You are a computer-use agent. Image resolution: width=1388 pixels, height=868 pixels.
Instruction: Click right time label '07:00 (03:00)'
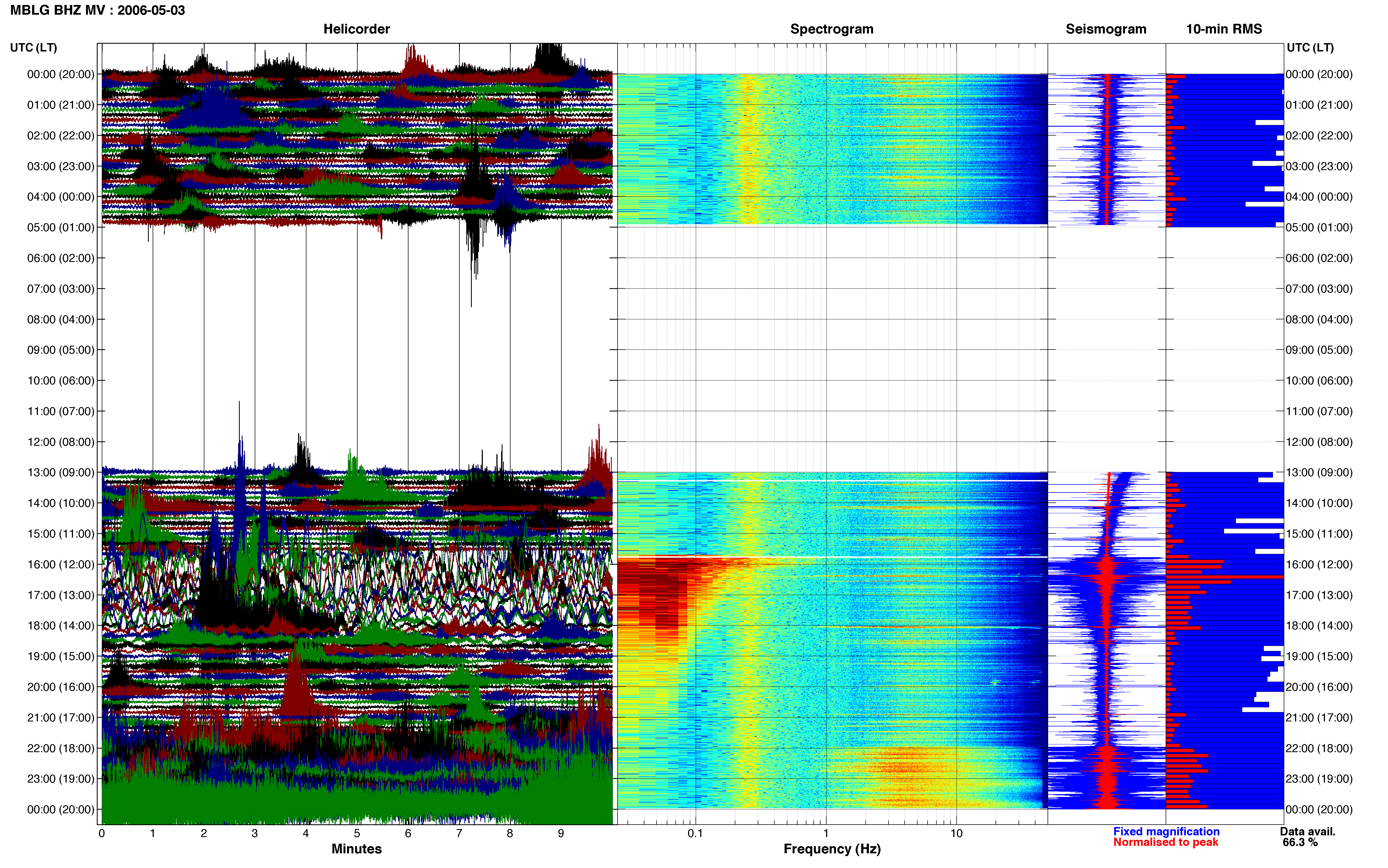pyautogui.click(x=1319, y=289)
